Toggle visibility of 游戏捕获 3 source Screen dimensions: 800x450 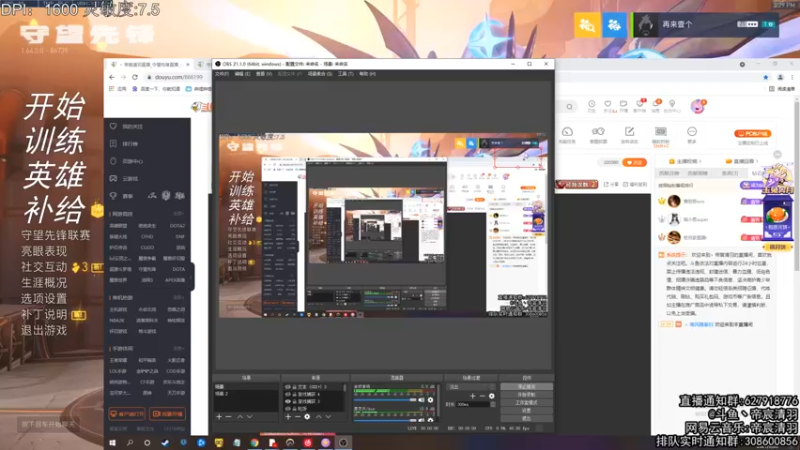(288, 401)
